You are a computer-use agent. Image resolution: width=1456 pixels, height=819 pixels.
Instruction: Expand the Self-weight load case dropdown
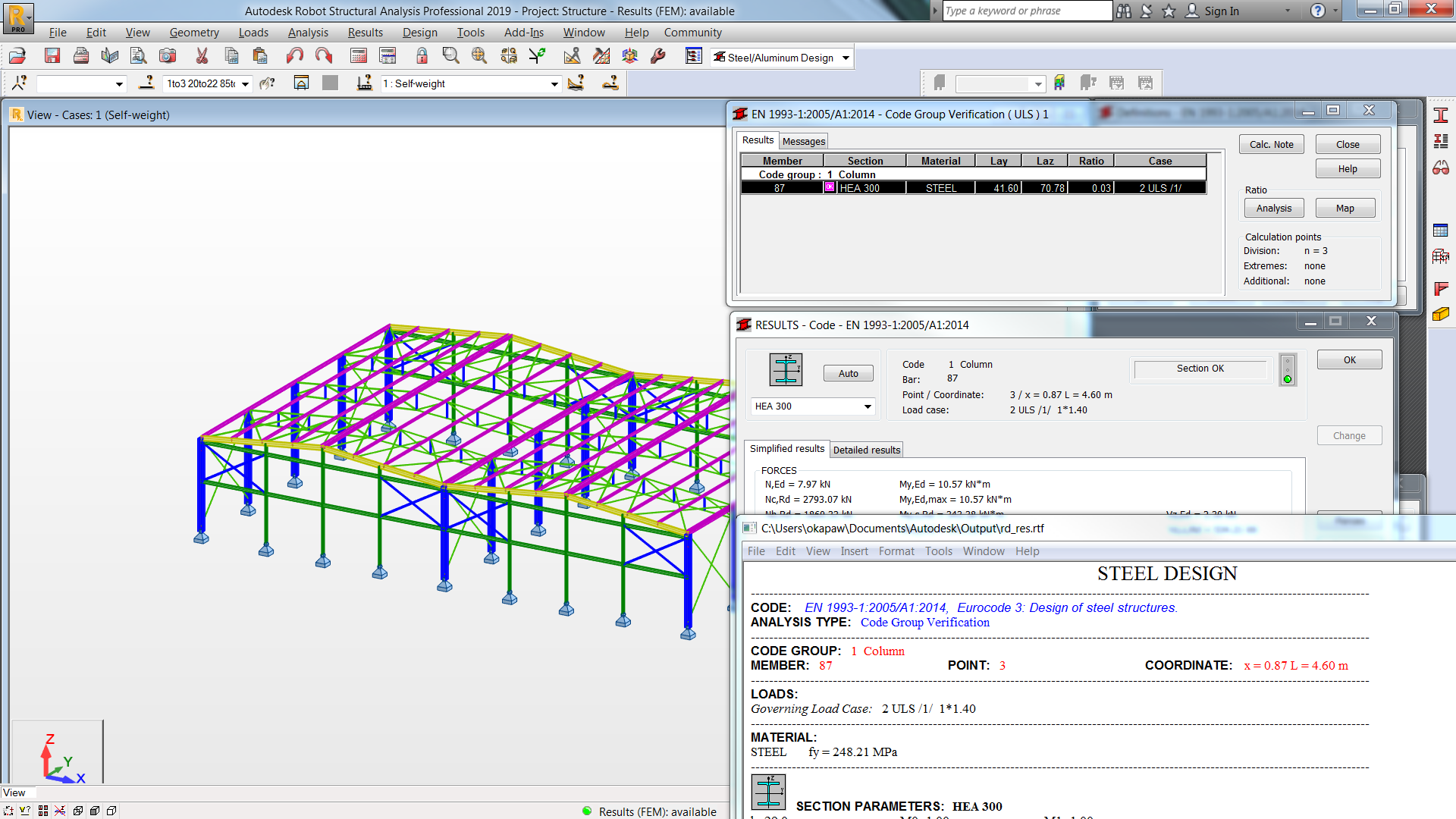point(554,84)
